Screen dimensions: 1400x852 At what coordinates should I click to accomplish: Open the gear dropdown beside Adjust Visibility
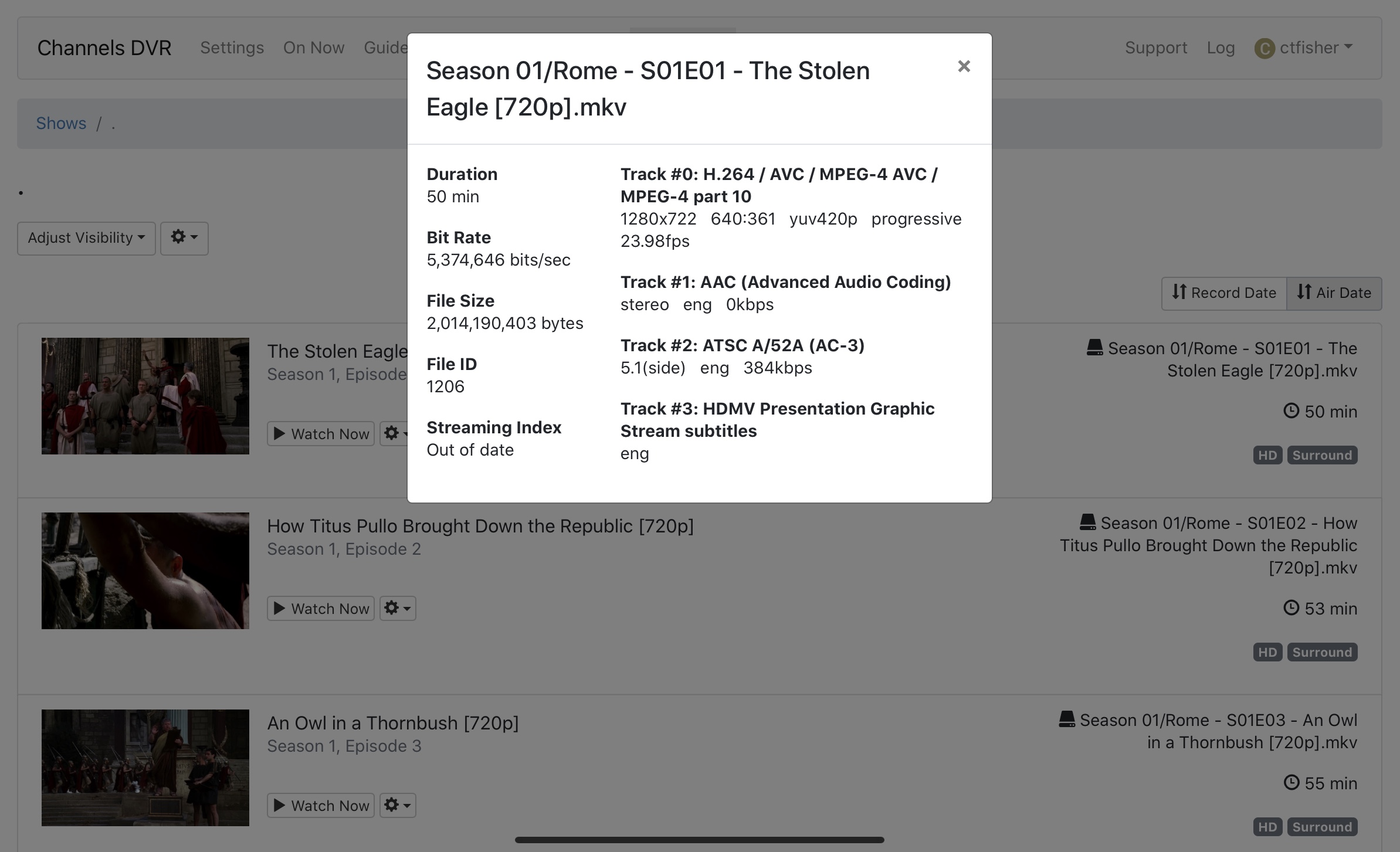tap(184, 238)
